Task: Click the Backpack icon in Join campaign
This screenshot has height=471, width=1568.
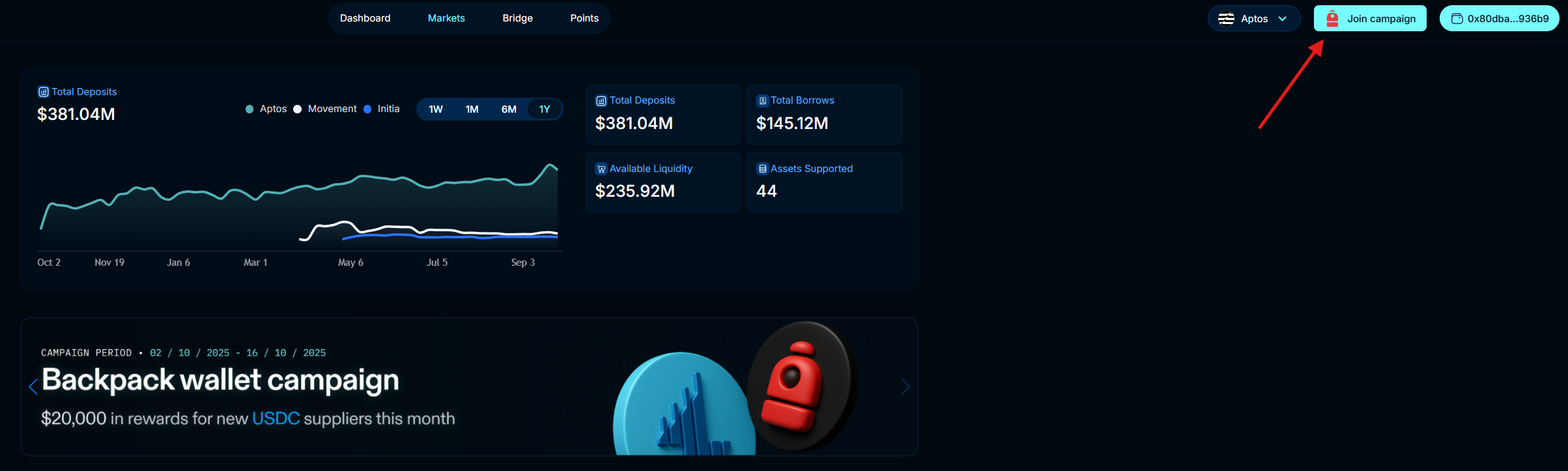Action: [1332, 19]
